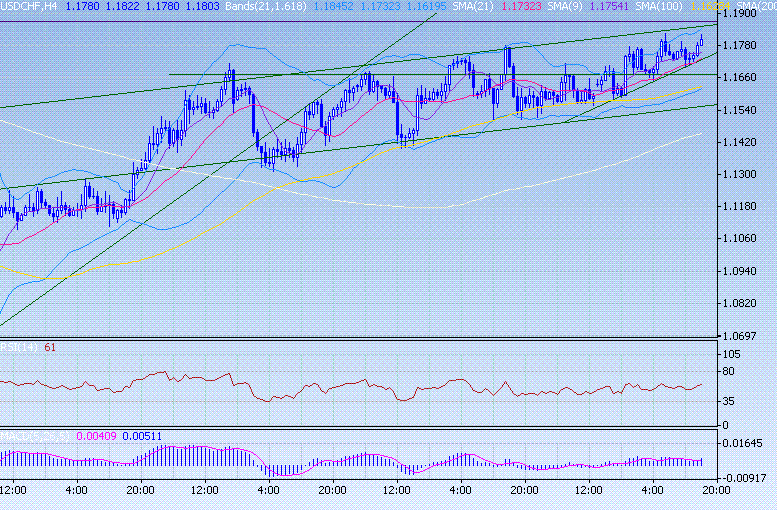Click the 1.1660 price axis label
This screenshot has height=510, width=777.
click(744, 78)
